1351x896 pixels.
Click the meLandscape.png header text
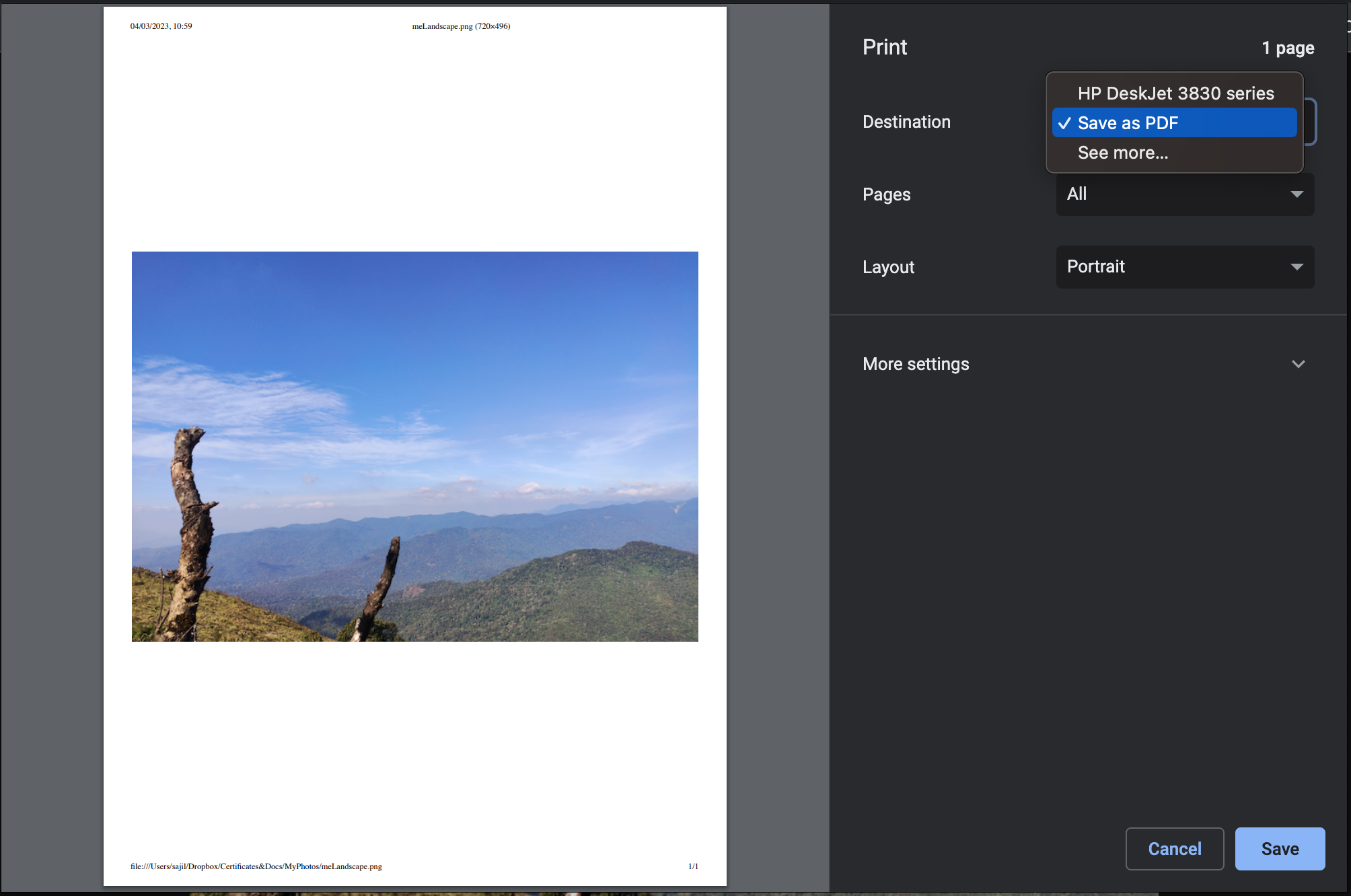click(460, 26)
